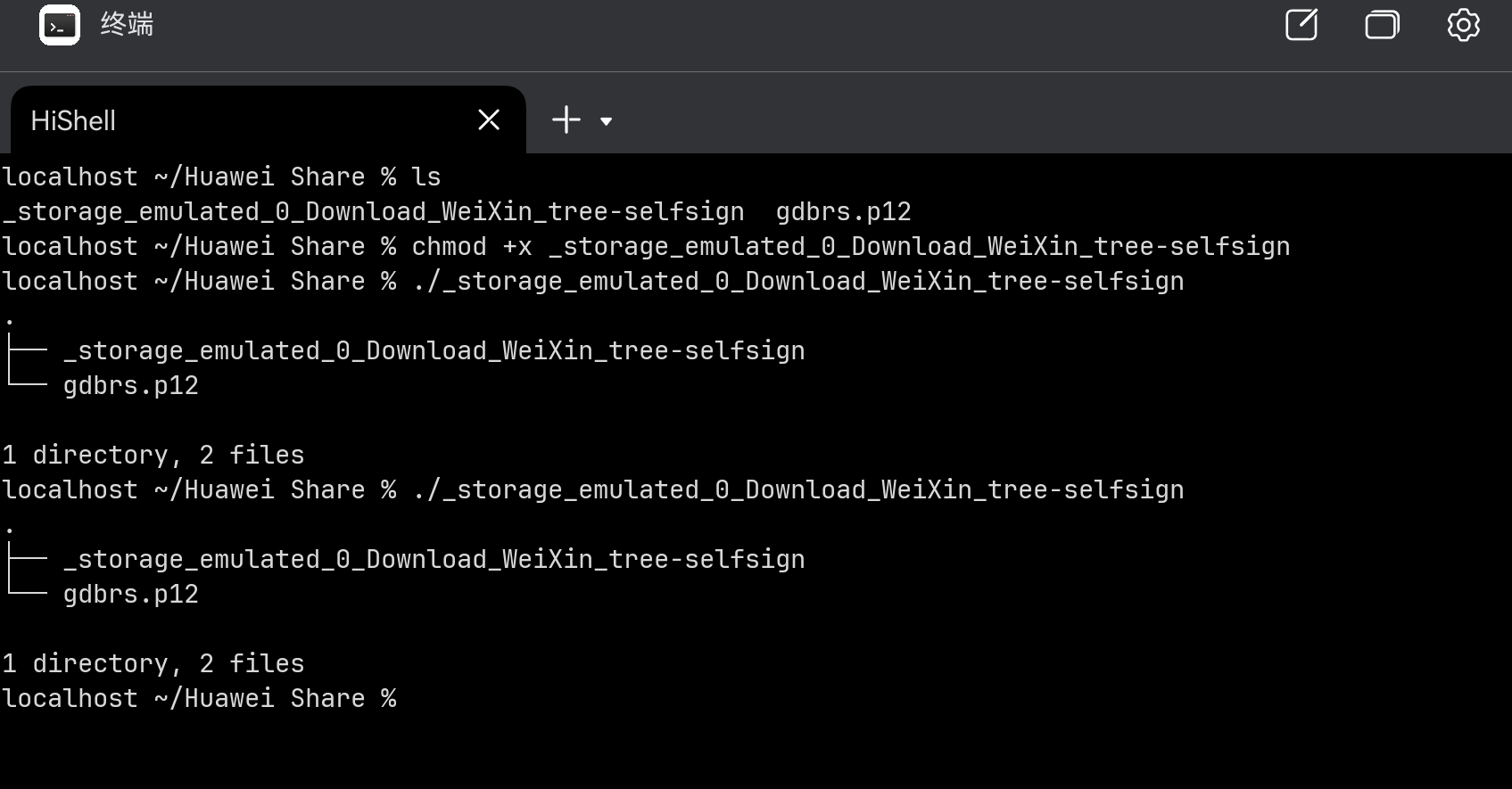This screenshot has height=789, width=1512.
Task: Click the 终端 title text
Action: [127, 24]
